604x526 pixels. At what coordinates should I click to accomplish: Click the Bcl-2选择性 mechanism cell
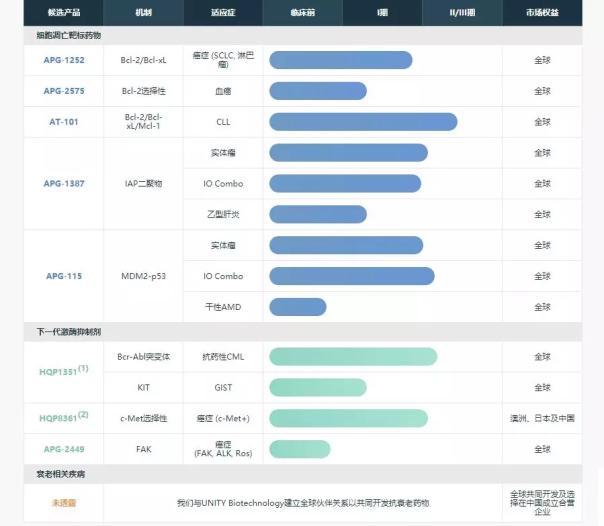click(143, 91)
